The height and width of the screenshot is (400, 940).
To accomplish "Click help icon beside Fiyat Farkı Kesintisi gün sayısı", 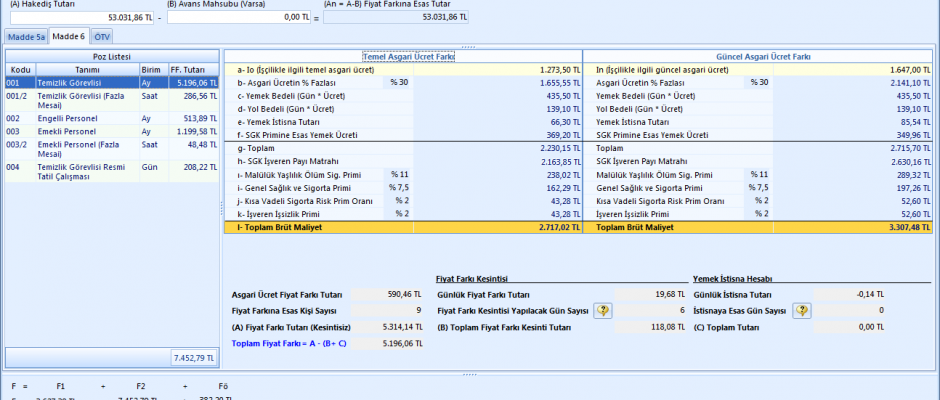I will click(603, 311).
